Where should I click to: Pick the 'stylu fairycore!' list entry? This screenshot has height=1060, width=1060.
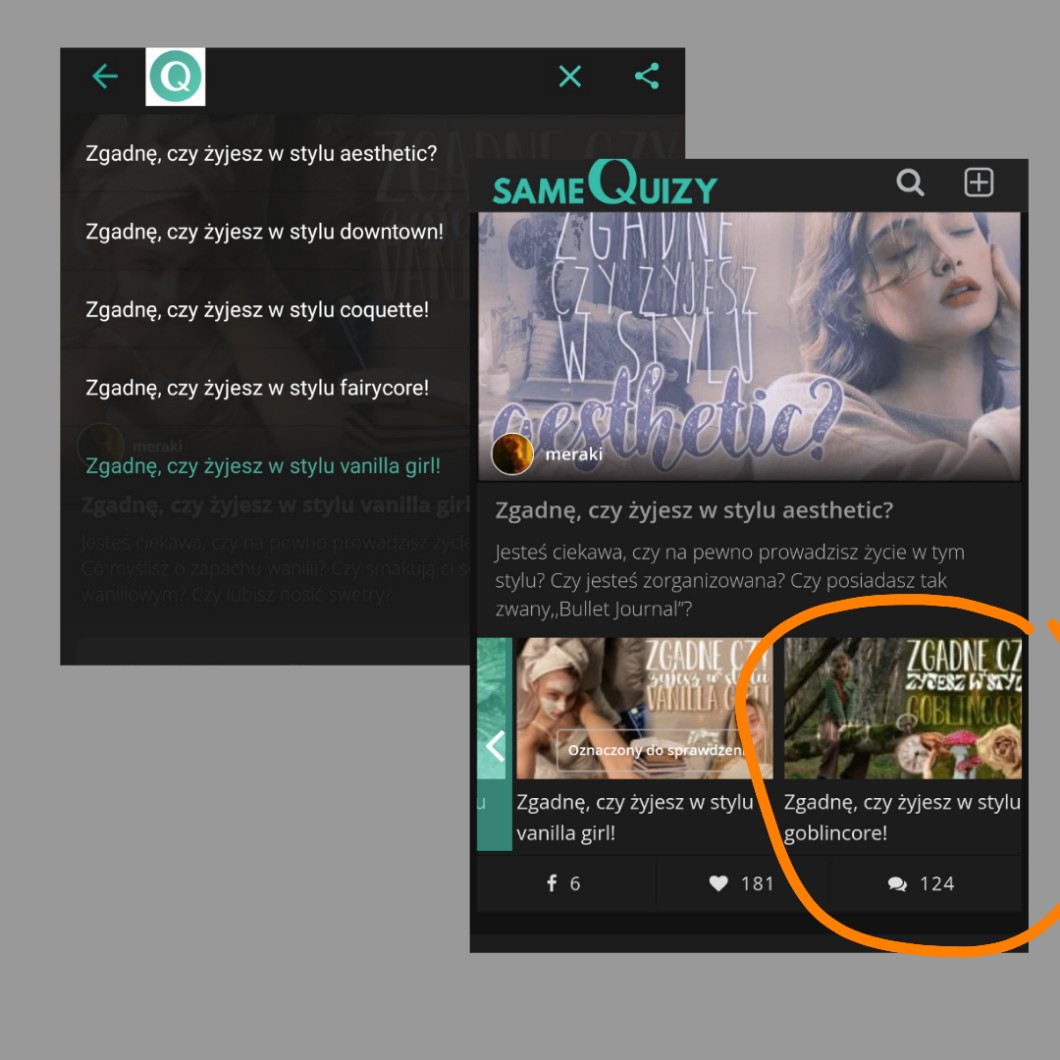point(257,388)
